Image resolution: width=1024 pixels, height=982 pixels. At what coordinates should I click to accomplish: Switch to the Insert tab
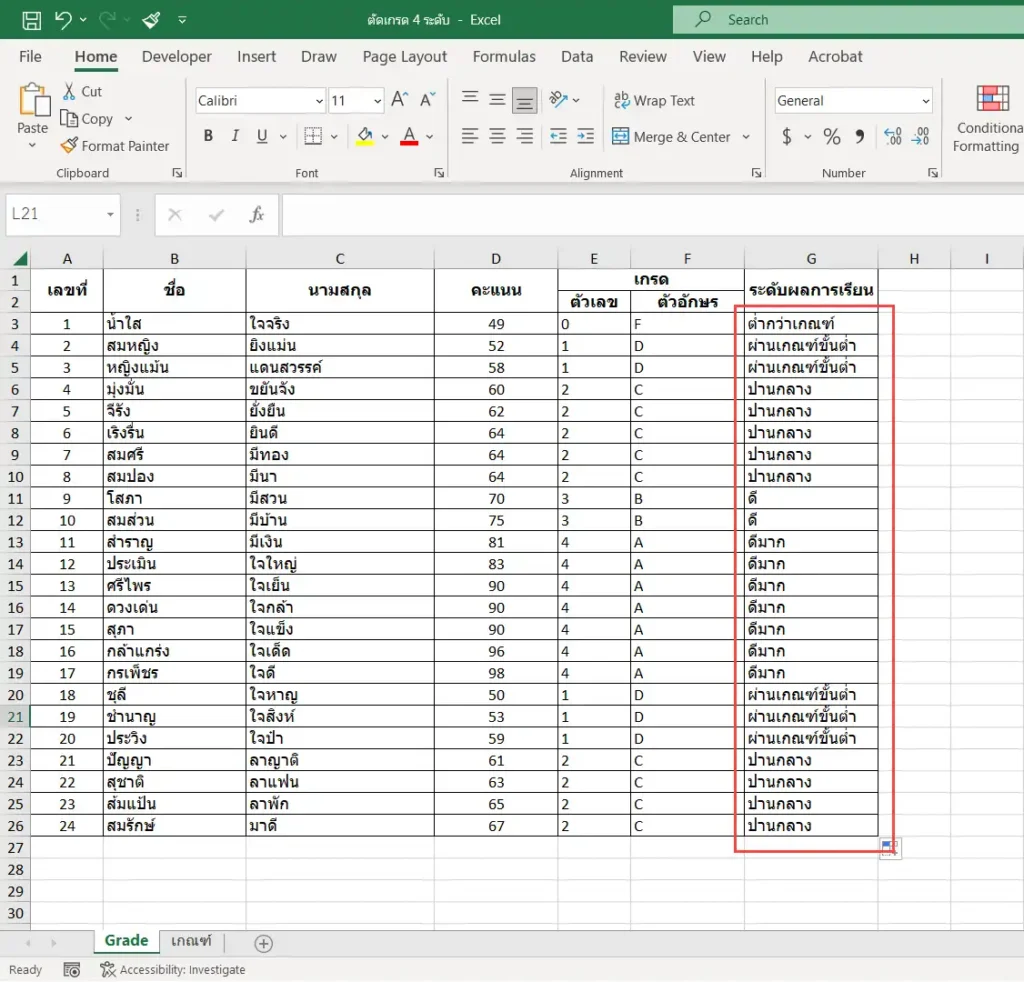[x=256, y=57]
